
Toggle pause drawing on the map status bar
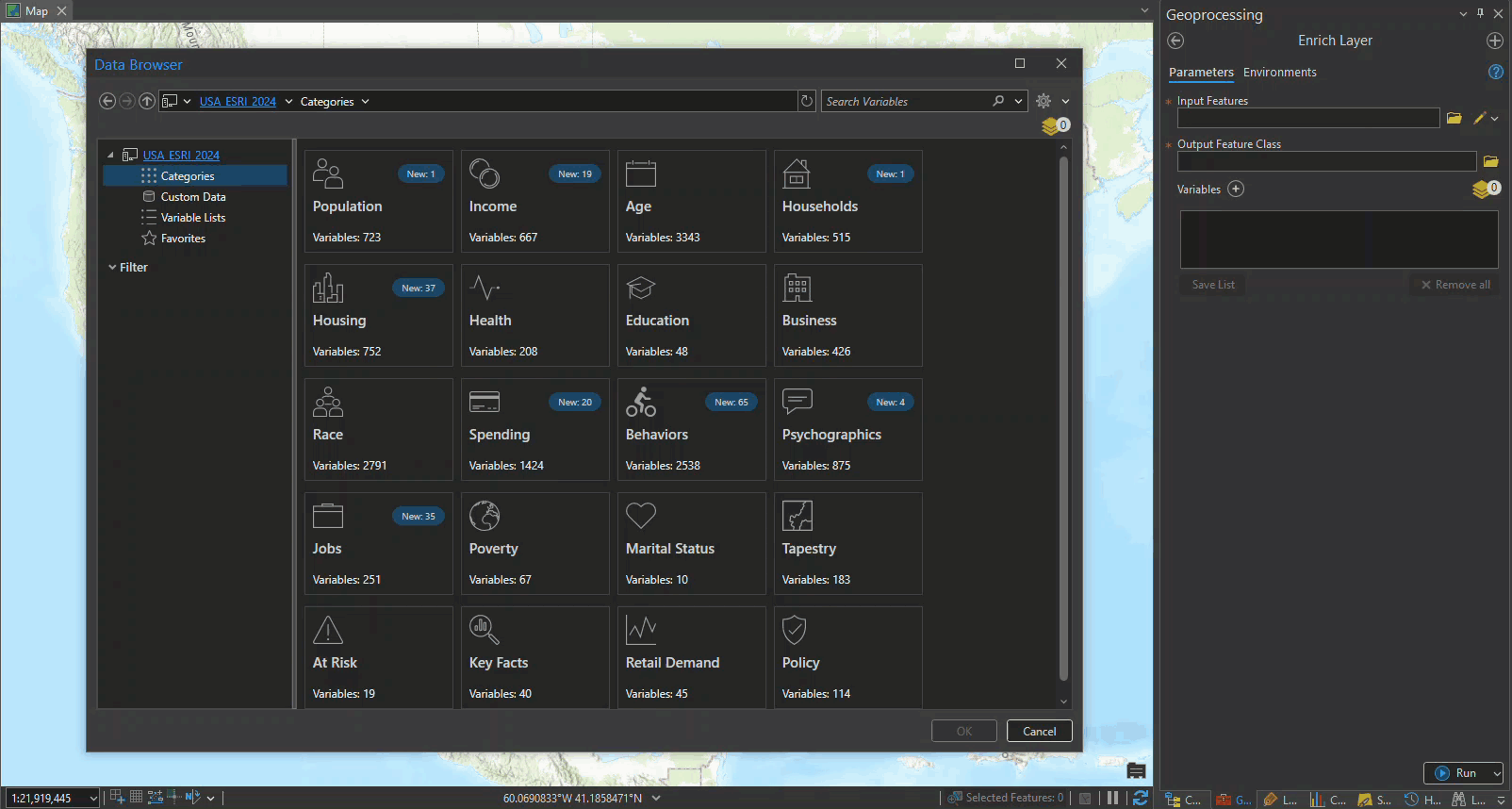coord(1112,798)
